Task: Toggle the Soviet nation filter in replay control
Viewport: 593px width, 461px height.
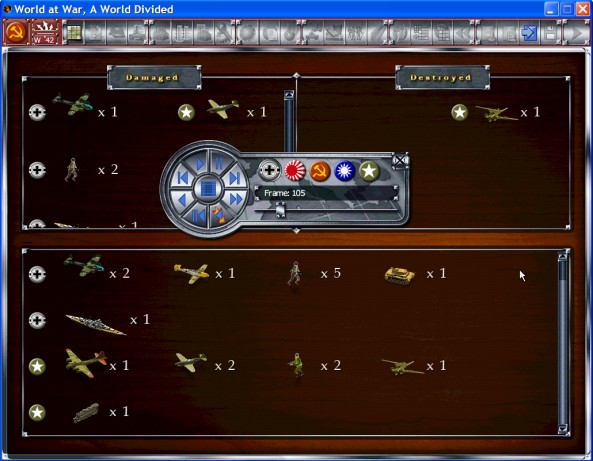Action: click(x=320, y=171)
